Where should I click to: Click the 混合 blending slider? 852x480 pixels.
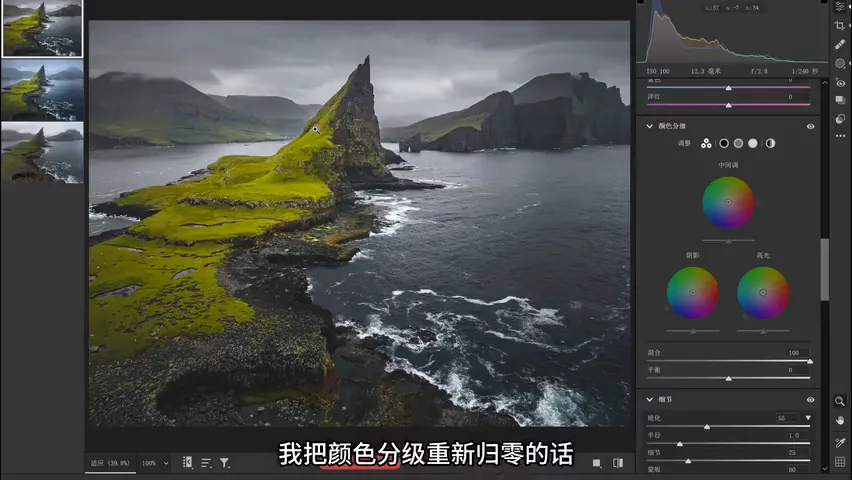click(729, 361)
